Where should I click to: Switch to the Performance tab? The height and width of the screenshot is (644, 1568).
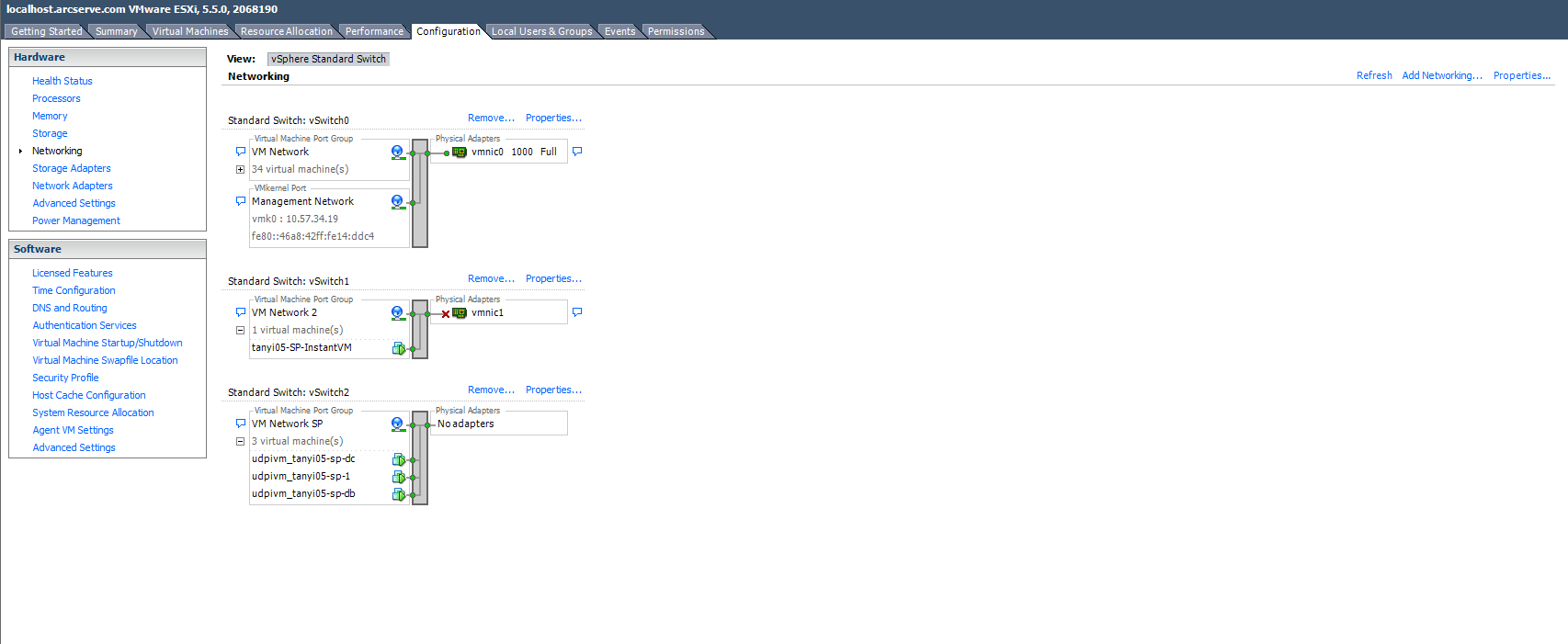[374, 31]
